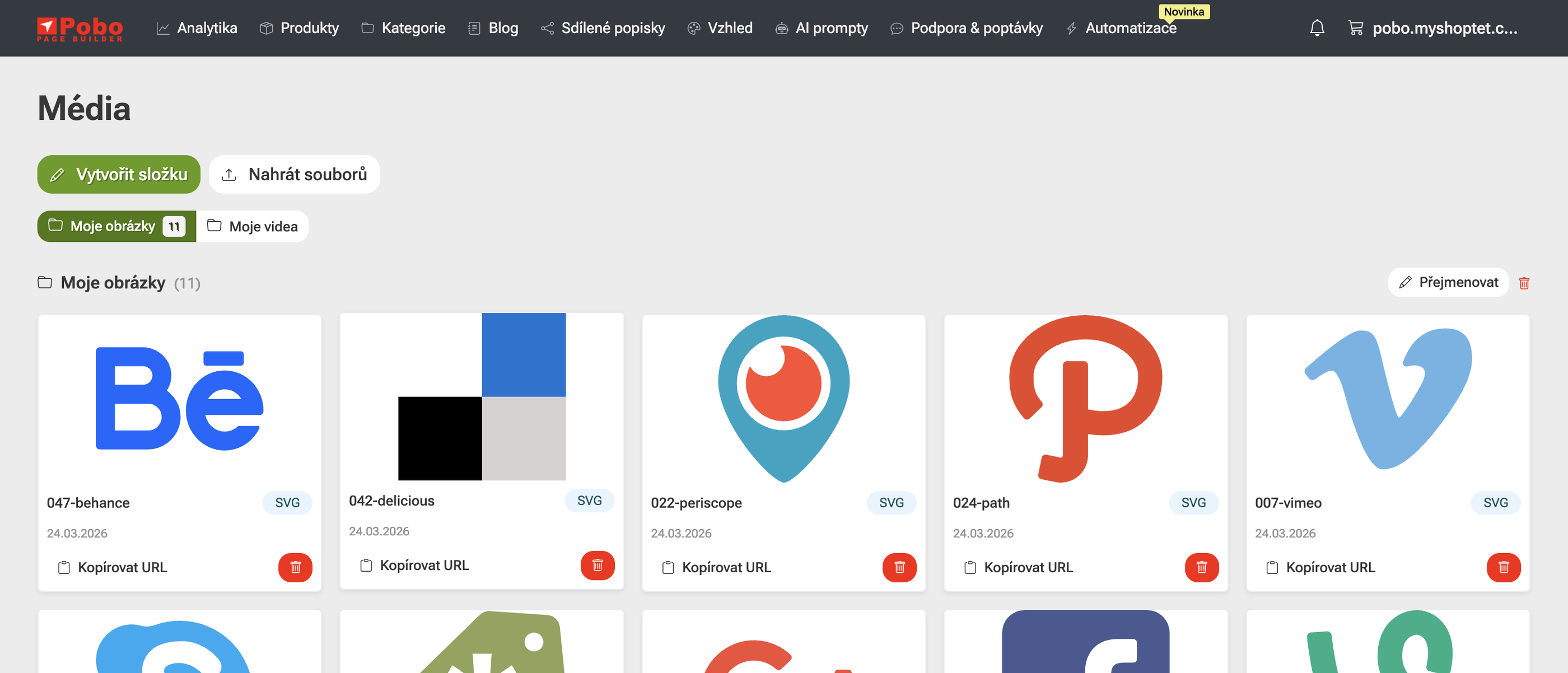Click the Média page heading

pos(84,108)
